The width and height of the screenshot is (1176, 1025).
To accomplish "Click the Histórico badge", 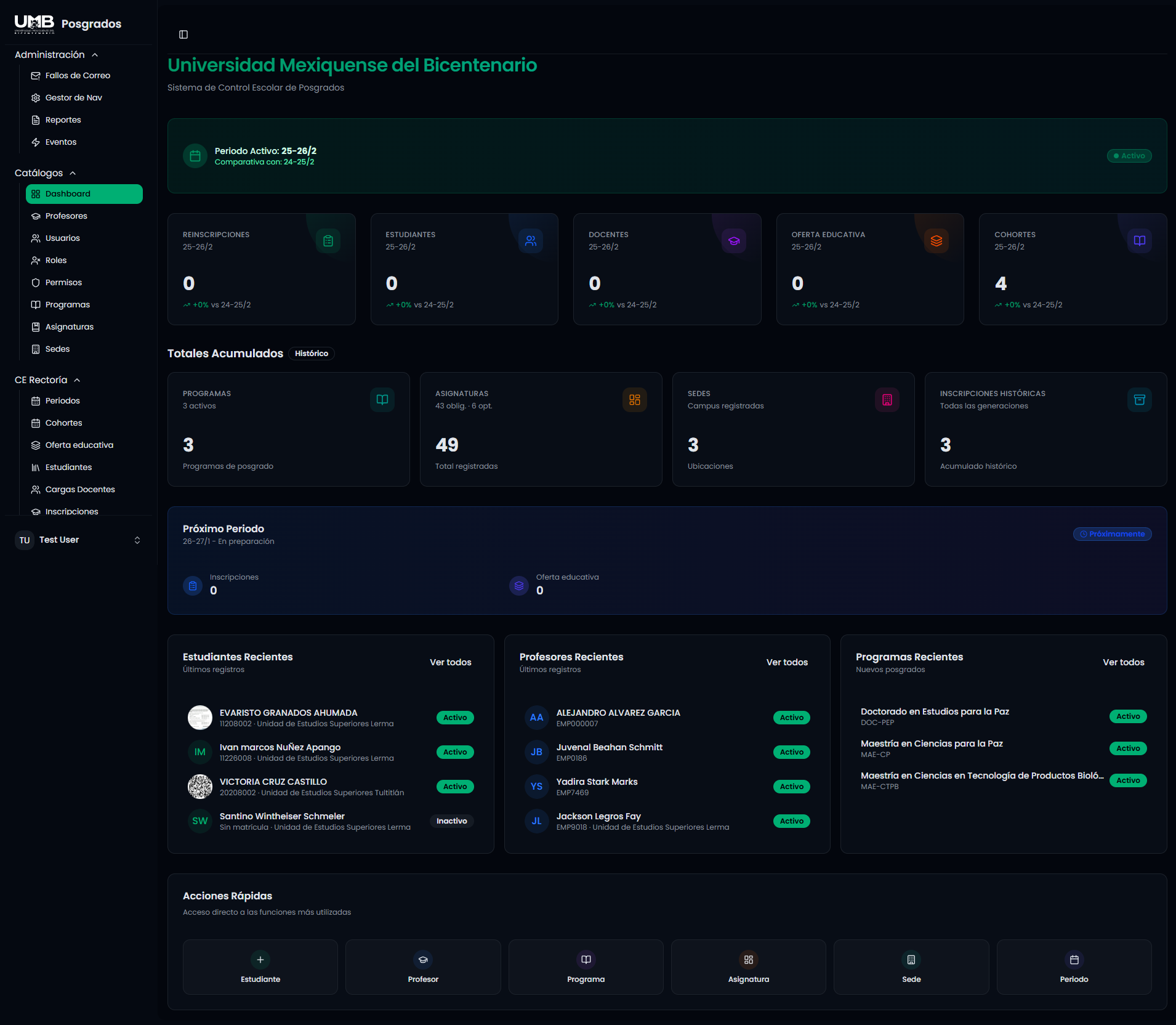I will (x=312, y=354).
